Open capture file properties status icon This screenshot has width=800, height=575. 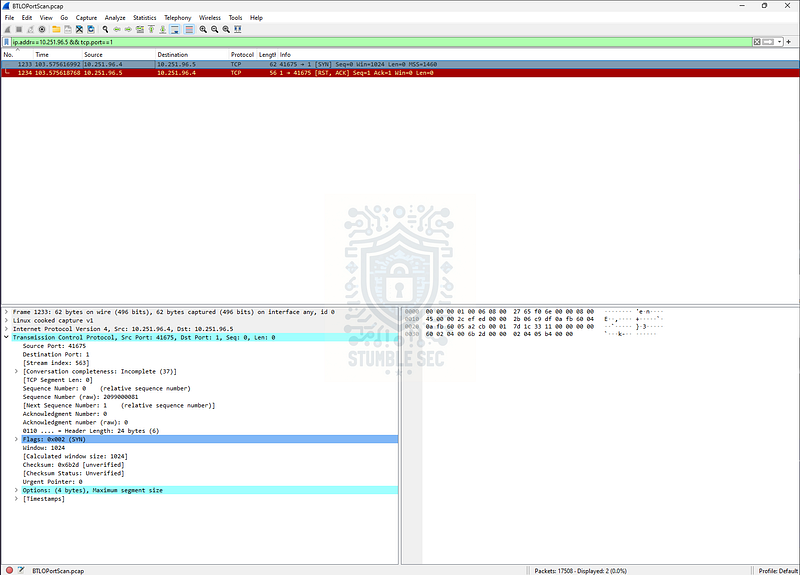pyautogui.click(x=21, y=570)
